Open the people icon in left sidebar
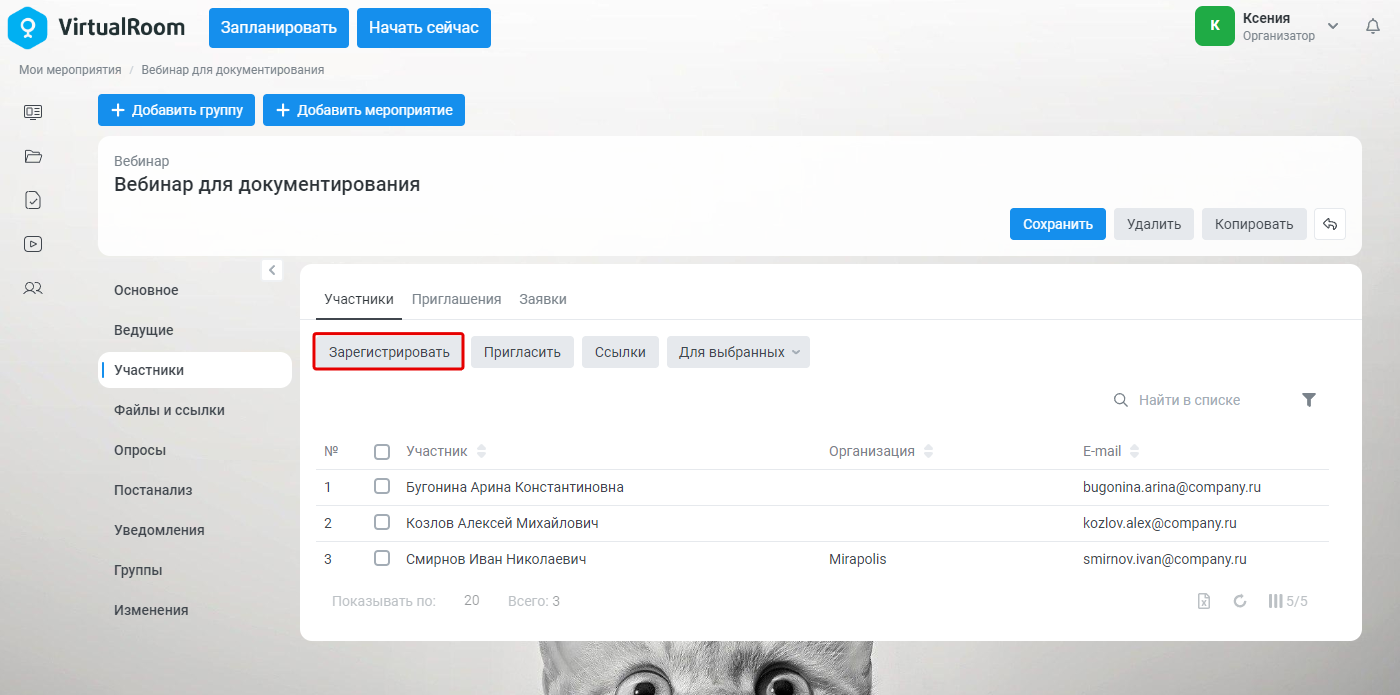1400x695 pixels. pyautogui.click(x=33, y=288)
